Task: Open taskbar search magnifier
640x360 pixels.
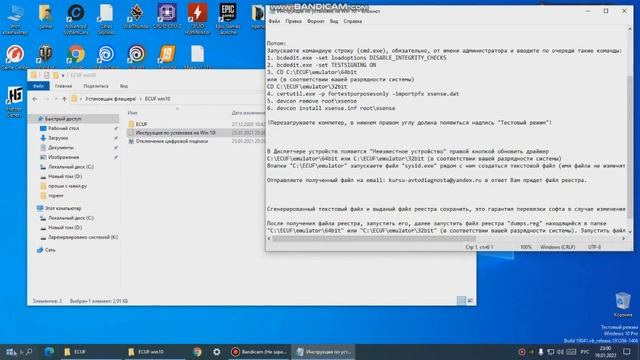Action: coord(29,352)
